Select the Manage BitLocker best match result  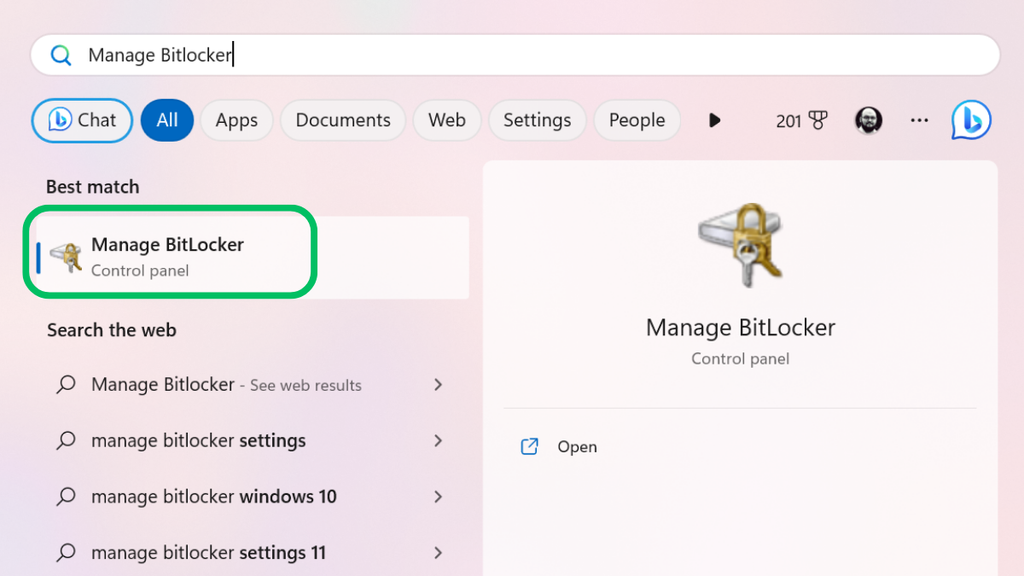[168, 256]
